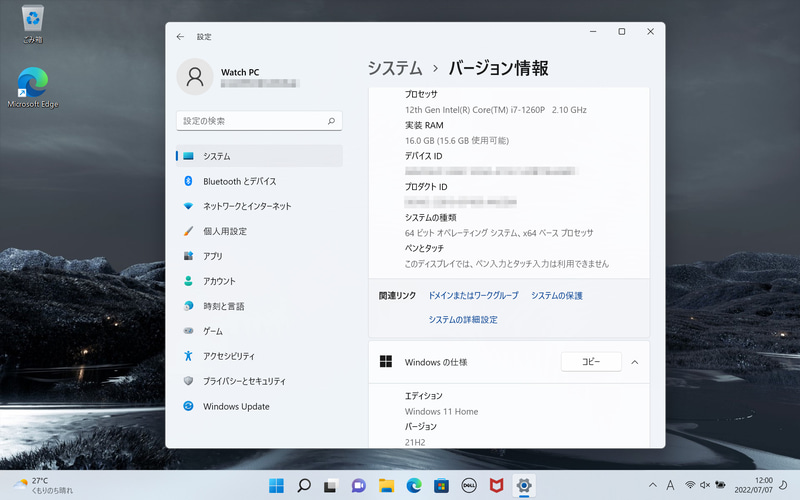
Task: Click the コピー button
Action: click(591, 362)
